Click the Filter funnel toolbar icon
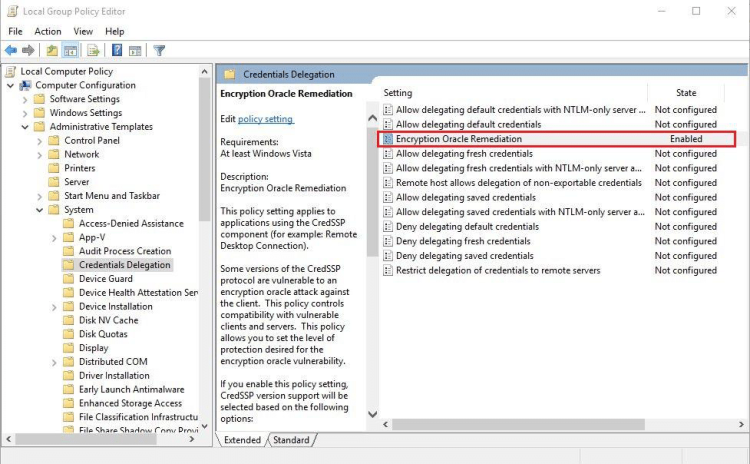750x464 pixels. (158, 50)
